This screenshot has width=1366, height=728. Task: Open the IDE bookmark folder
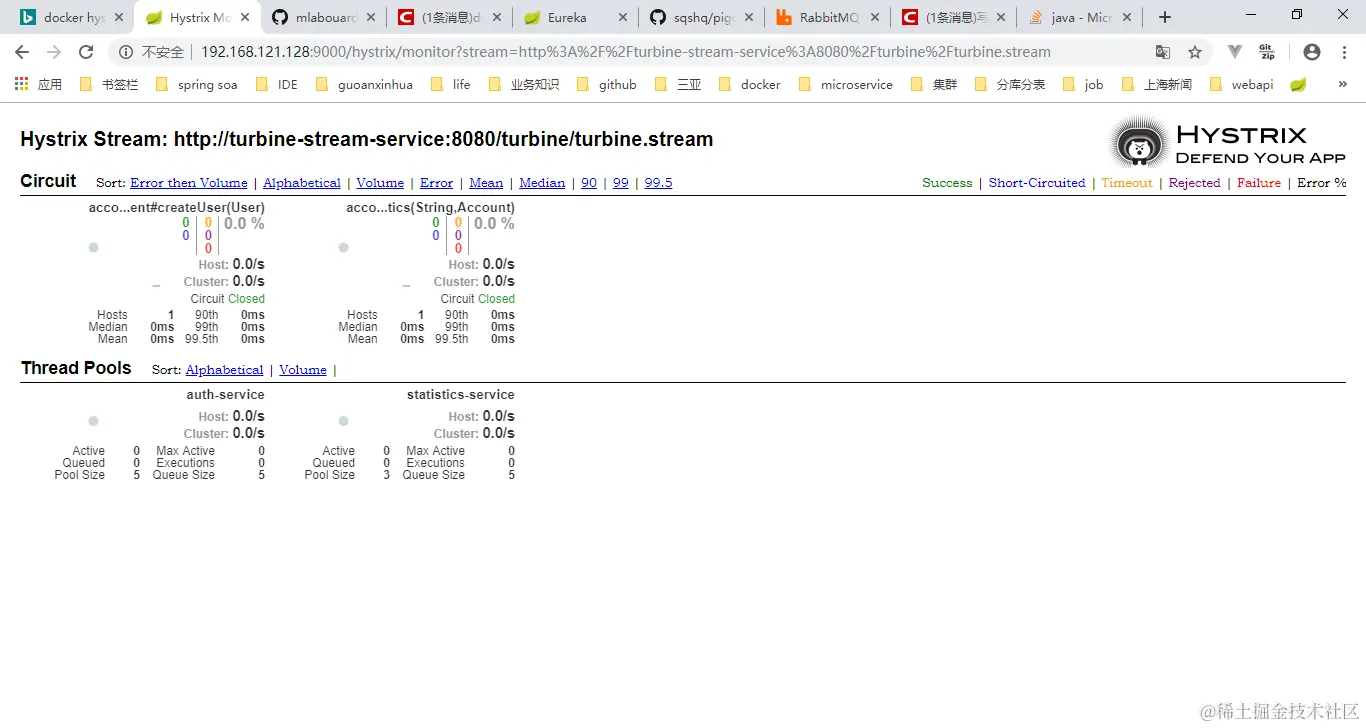tap(276, 84)
